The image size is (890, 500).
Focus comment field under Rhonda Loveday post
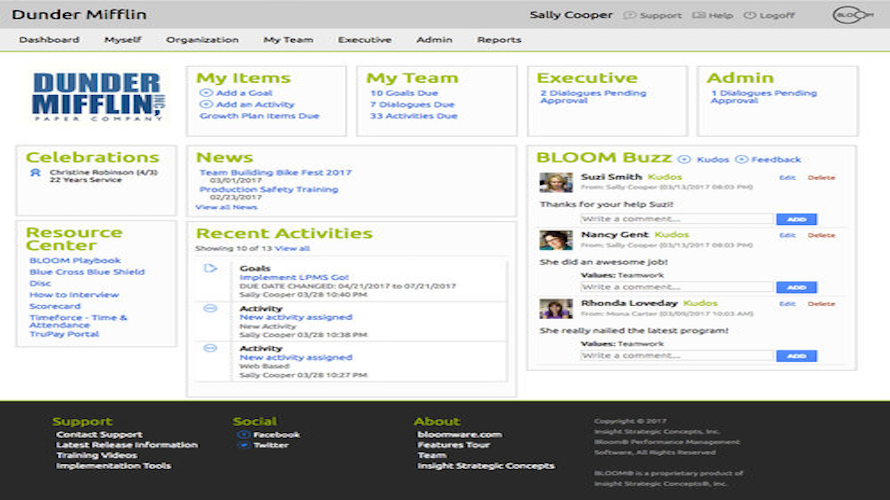[x=677, y=356]
